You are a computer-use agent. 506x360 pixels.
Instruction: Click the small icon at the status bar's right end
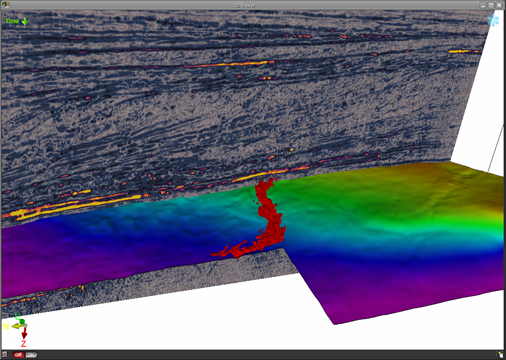pos(500,355)
